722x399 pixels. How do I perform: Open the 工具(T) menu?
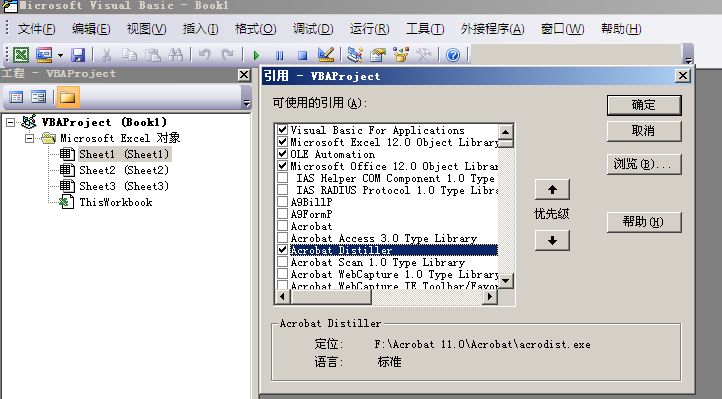click(425, 29)
